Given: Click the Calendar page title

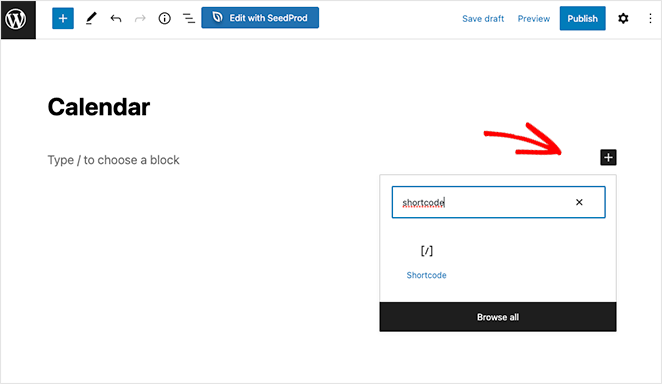Looking at the screenshot, I should pos(99,107).
